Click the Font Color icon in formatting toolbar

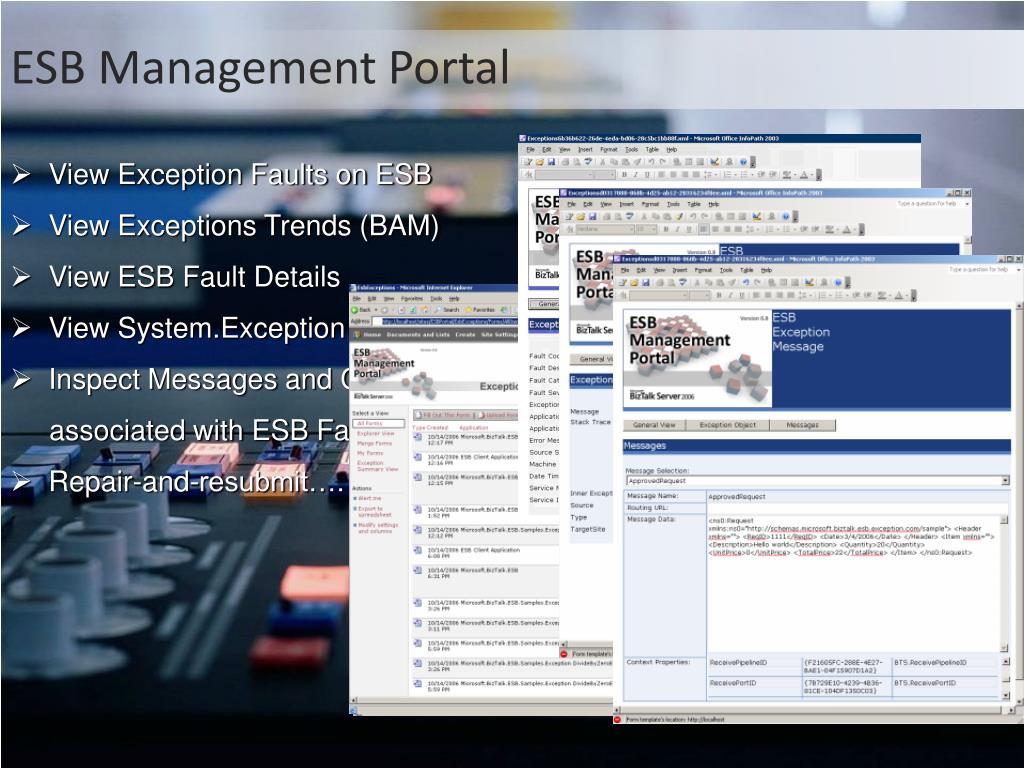(x=898, y=295)
